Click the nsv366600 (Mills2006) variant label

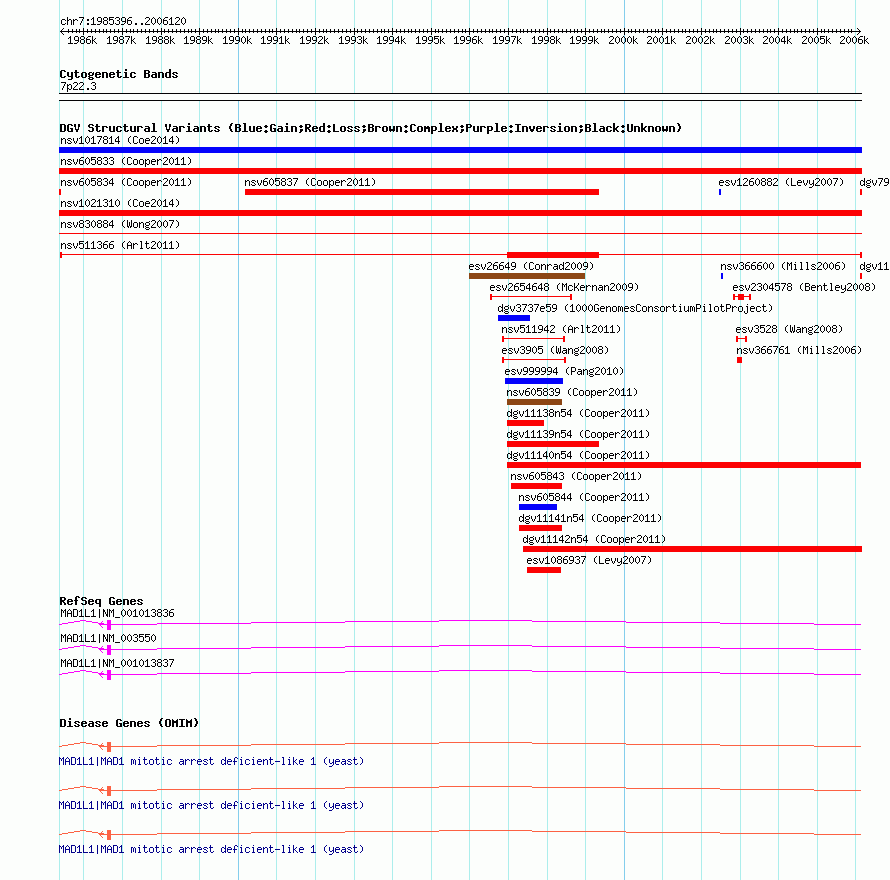783,266
